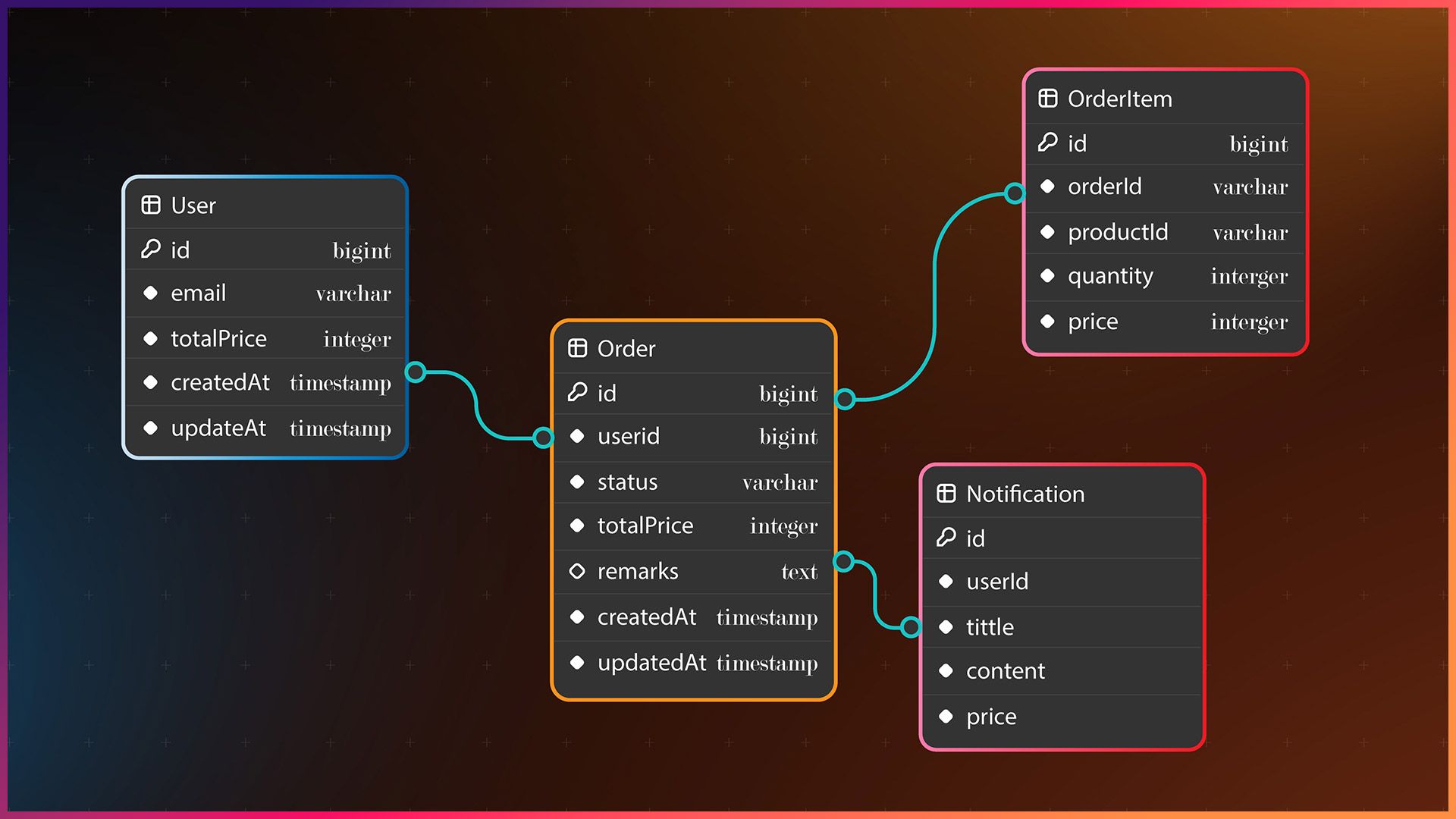1456x819 pixels.
Task: Click the orderId field name in OrderItem
Action: 1105,187
